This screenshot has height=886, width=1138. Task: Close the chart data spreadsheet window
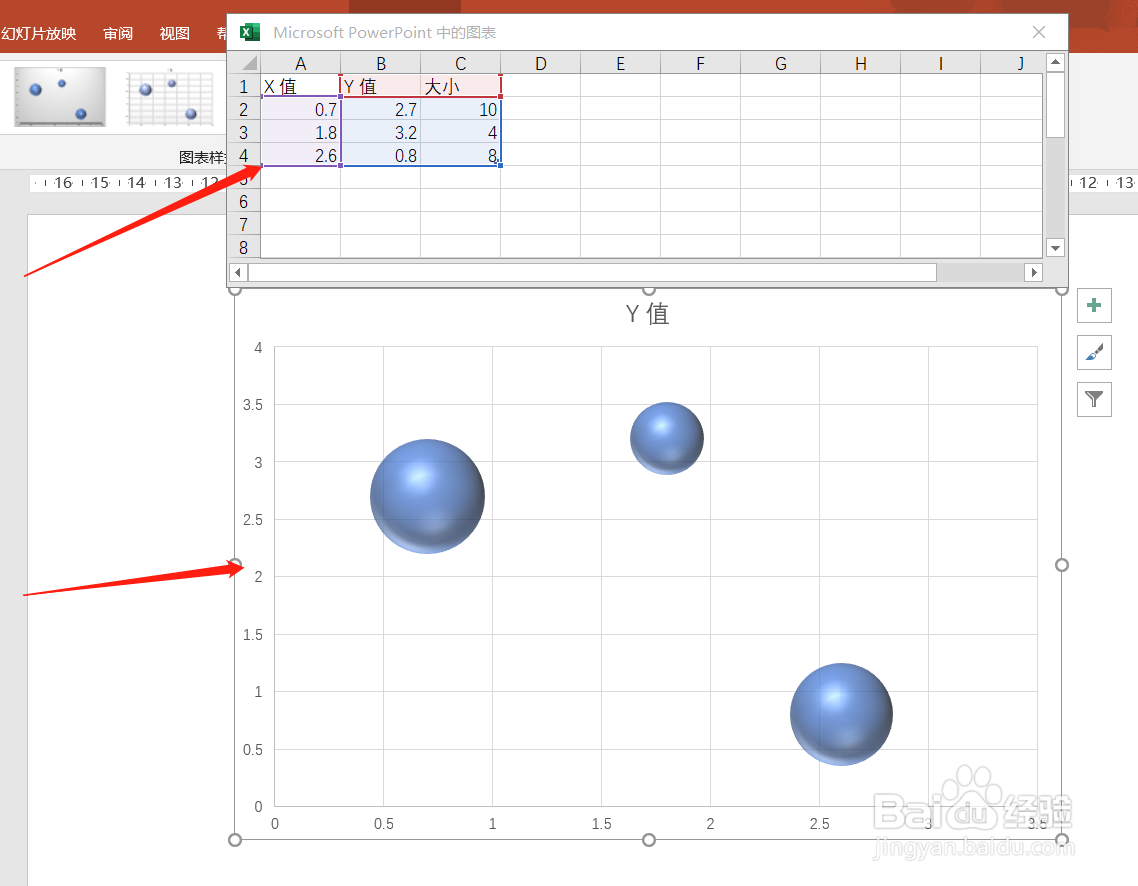click(1039, 32)
